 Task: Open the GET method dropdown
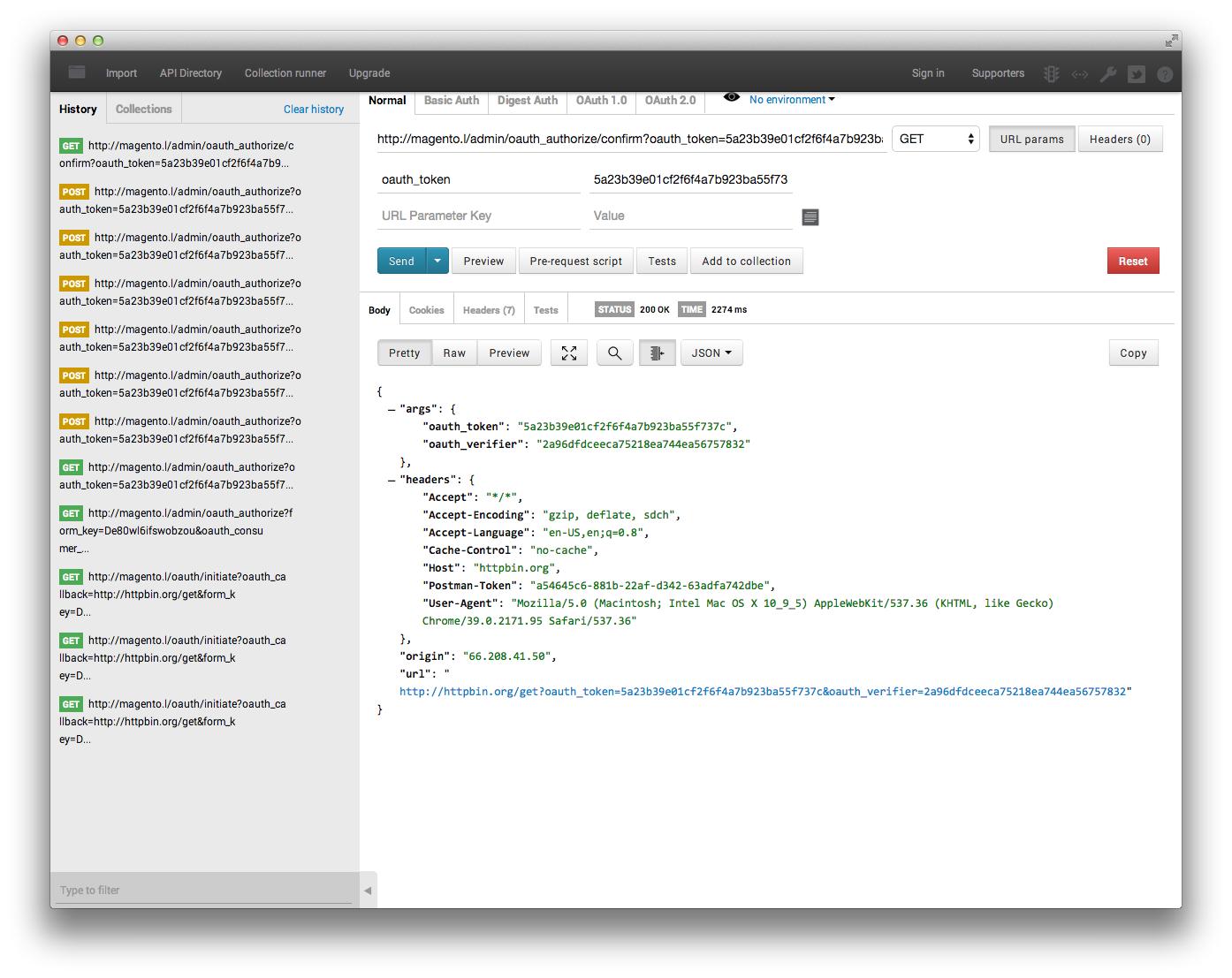(934, 139)
